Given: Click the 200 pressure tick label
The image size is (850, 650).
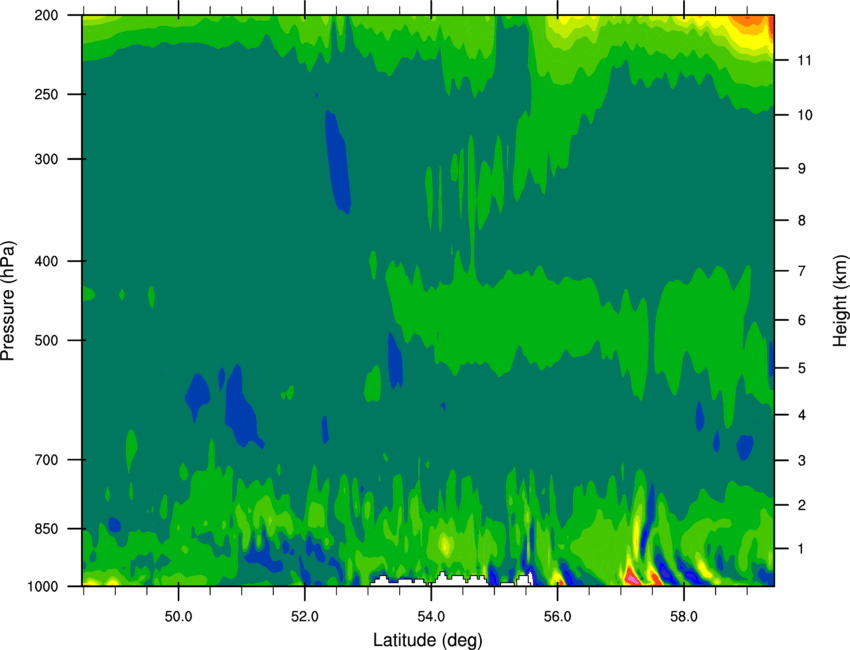Looking at the screenshot, I should coord(46,15).
